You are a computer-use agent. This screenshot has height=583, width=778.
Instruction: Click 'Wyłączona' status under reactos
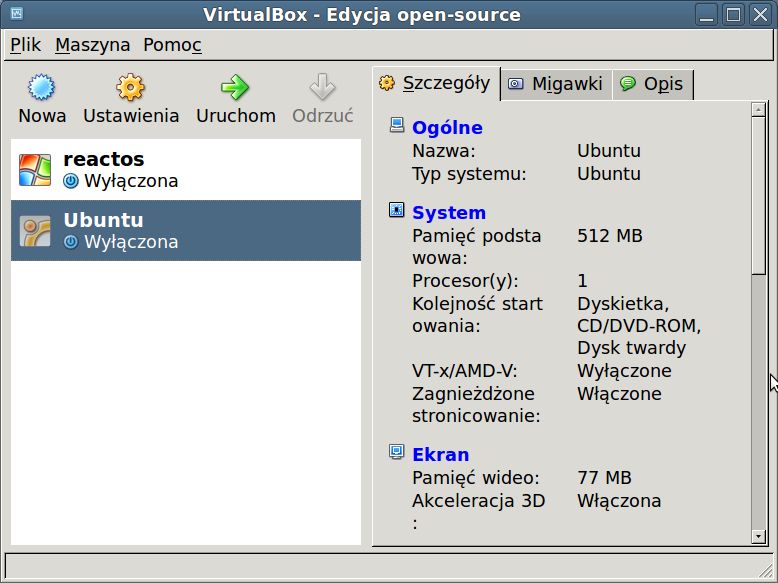131,182
